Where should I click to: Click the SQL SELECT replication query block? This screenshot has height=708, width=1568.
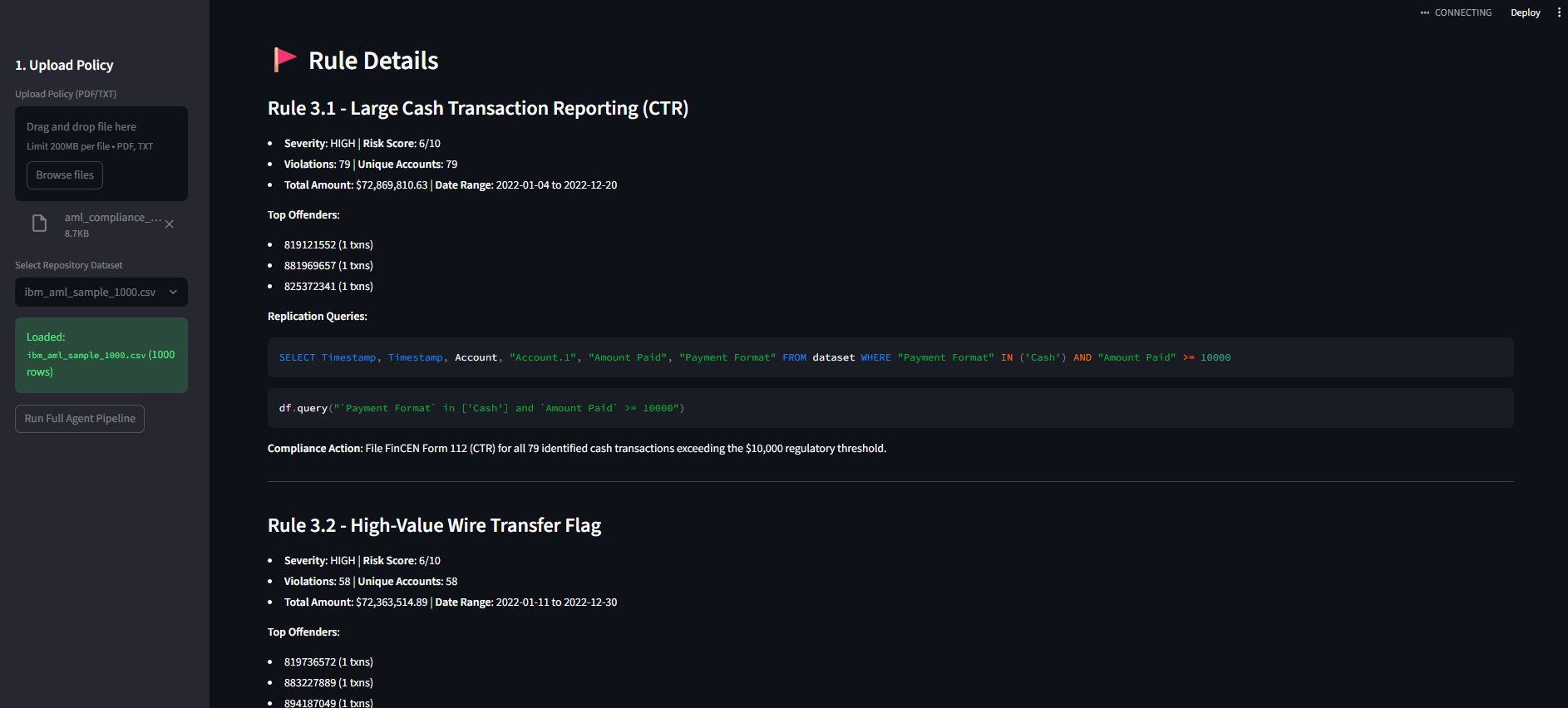click(x=890, y=357)
